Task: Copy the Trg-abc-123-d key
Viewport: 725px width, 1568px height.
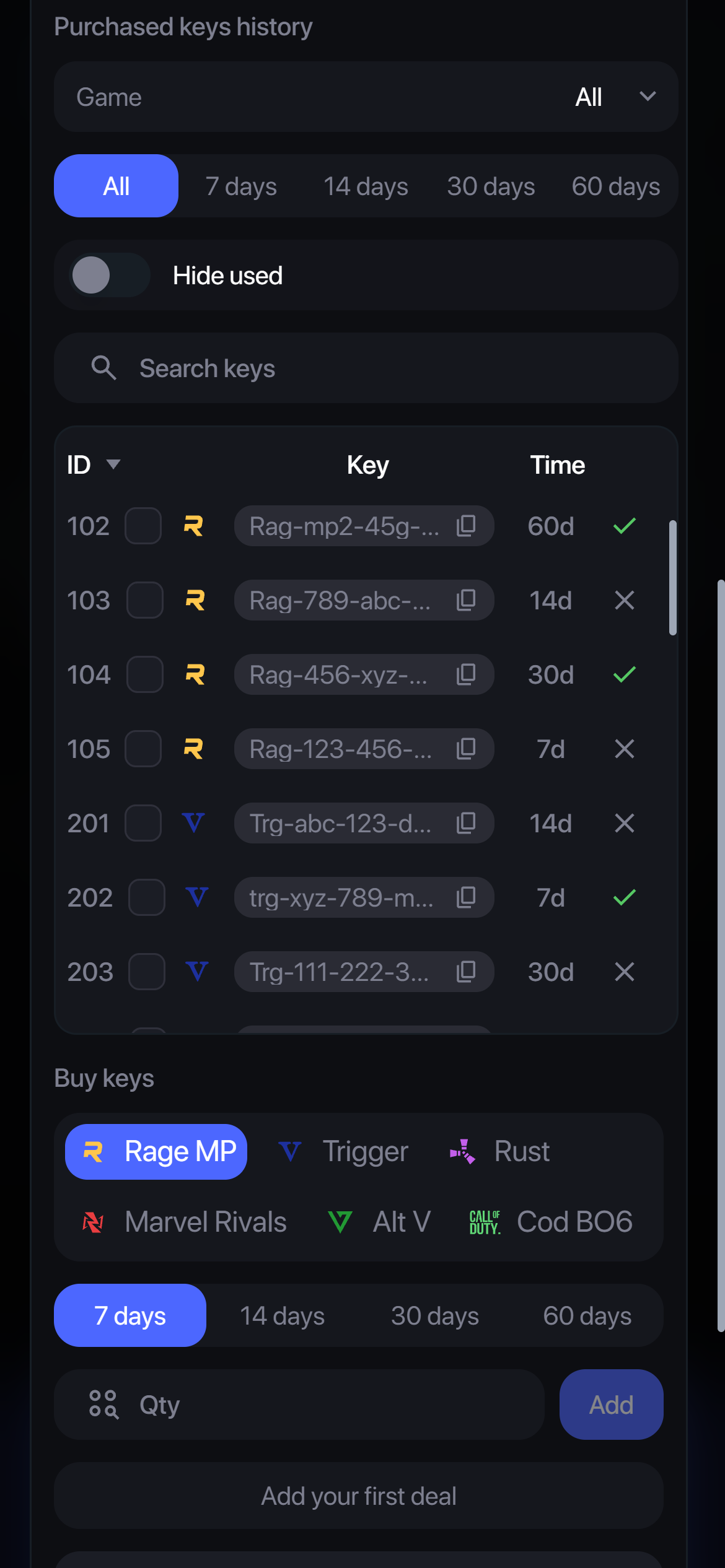Action: point(466,823)
